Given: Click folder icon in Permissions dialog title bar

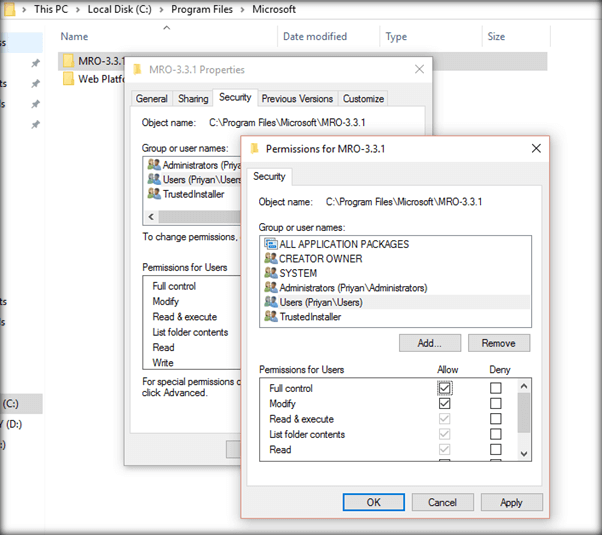Looking at the screenshot, I should pyautogui.click(x=254, y=149).
